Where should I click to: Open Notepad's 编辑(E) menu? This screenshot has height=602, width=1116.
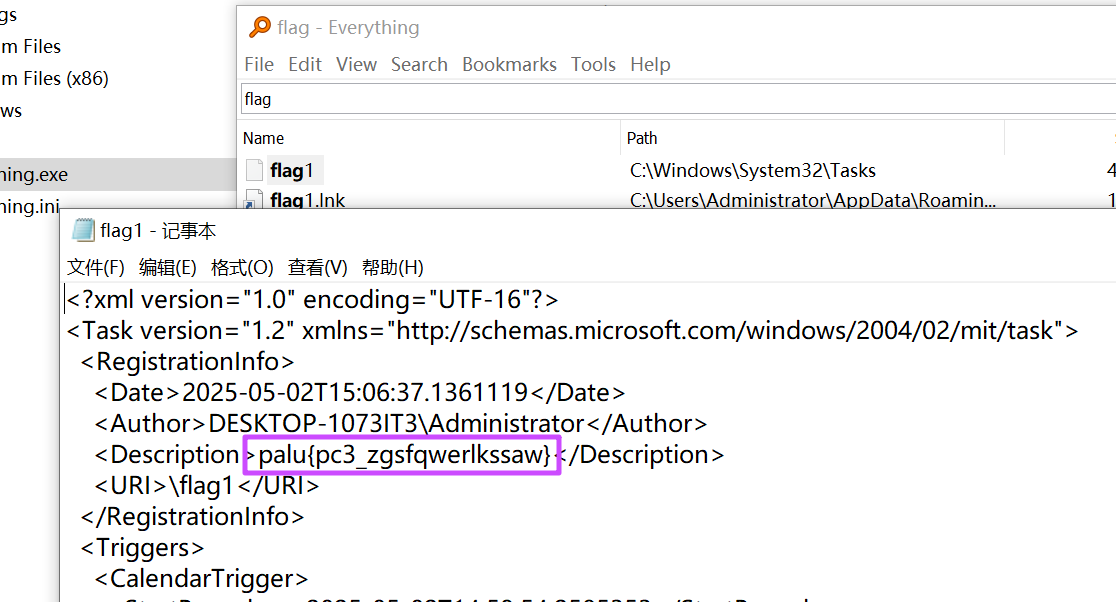tap(168, 267)
